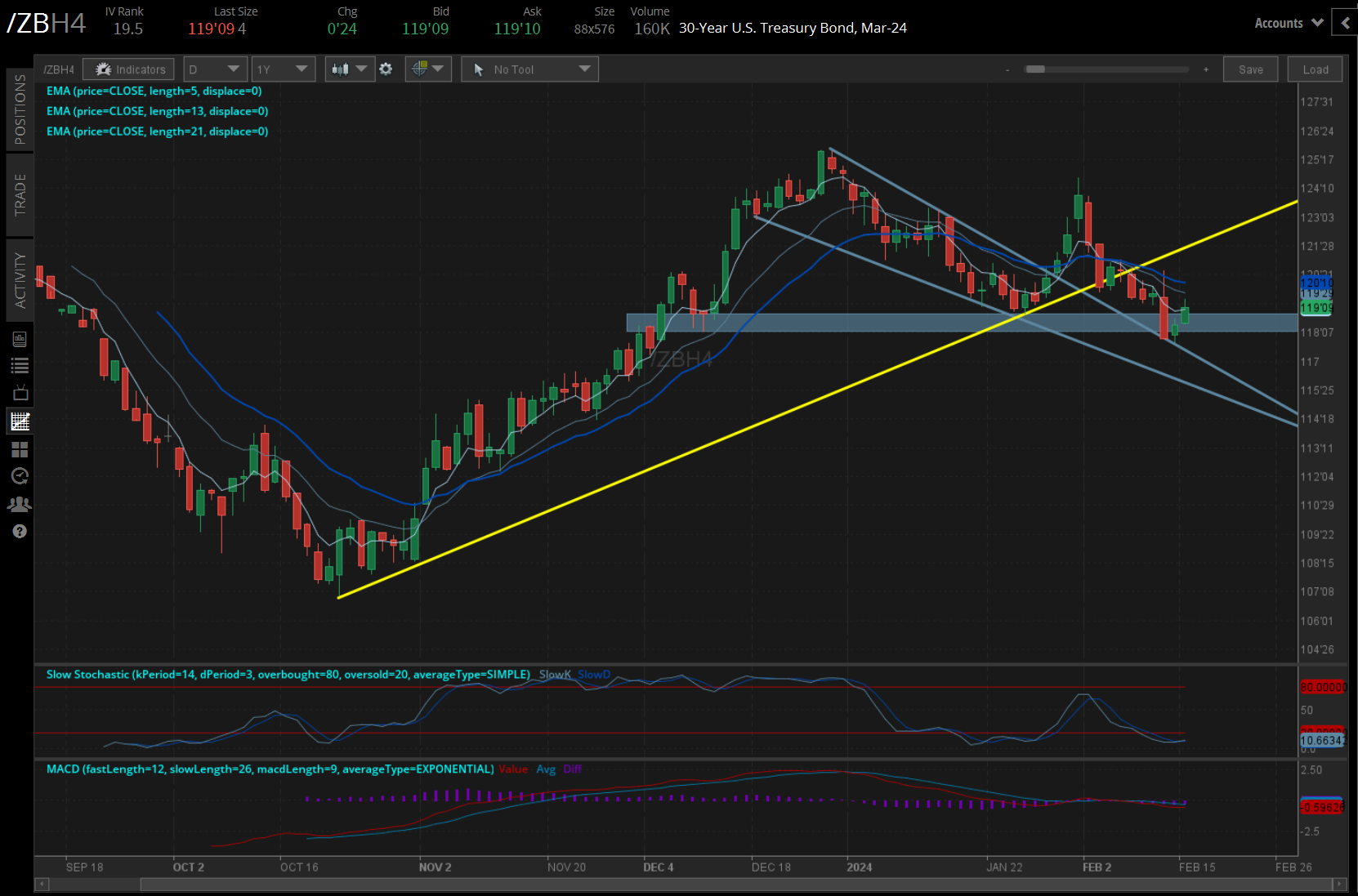1358x896 pixels.
Task: Open the four-square grid sidebar icon
Action: (x=20, y=449)
